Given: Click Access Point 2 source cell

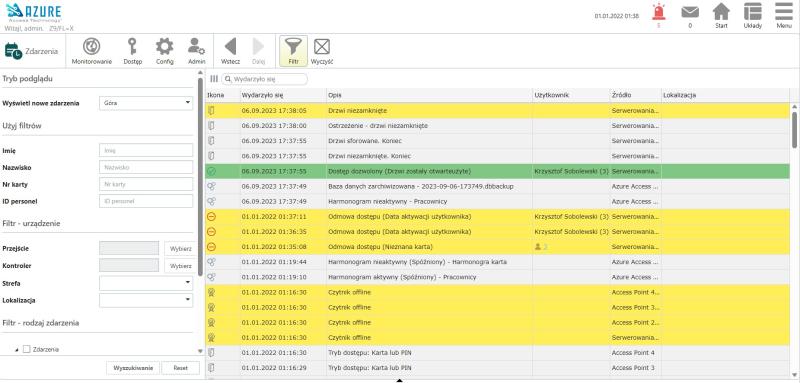Looking at the screenshot, I should (x=635, y=322).
